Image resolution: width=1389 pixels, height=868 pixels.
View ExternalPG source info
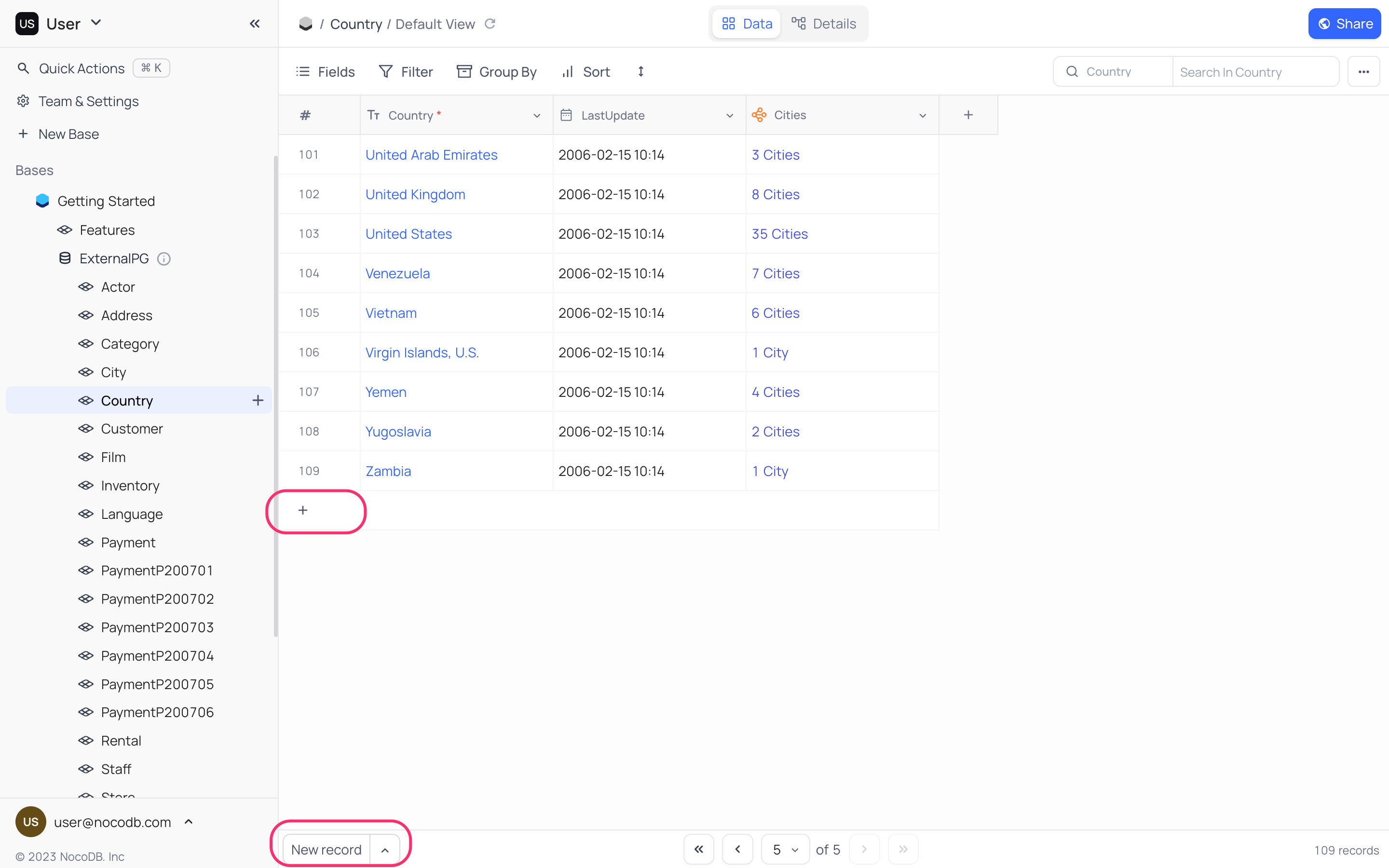coord(163,258)
